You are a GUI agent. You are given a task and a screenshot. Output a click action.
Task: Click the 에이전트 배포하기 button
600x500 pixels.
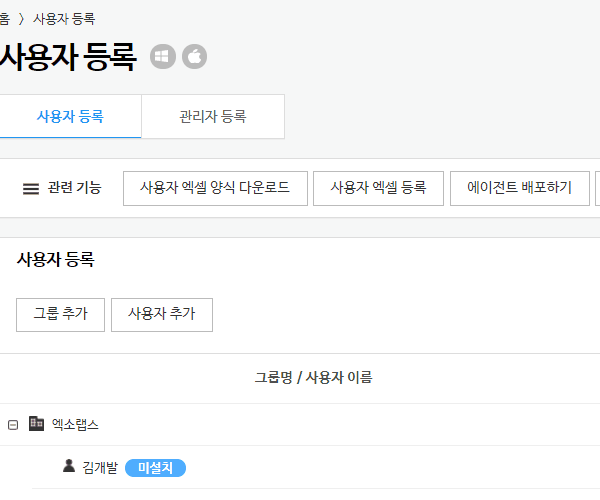[x=520, y=188]
